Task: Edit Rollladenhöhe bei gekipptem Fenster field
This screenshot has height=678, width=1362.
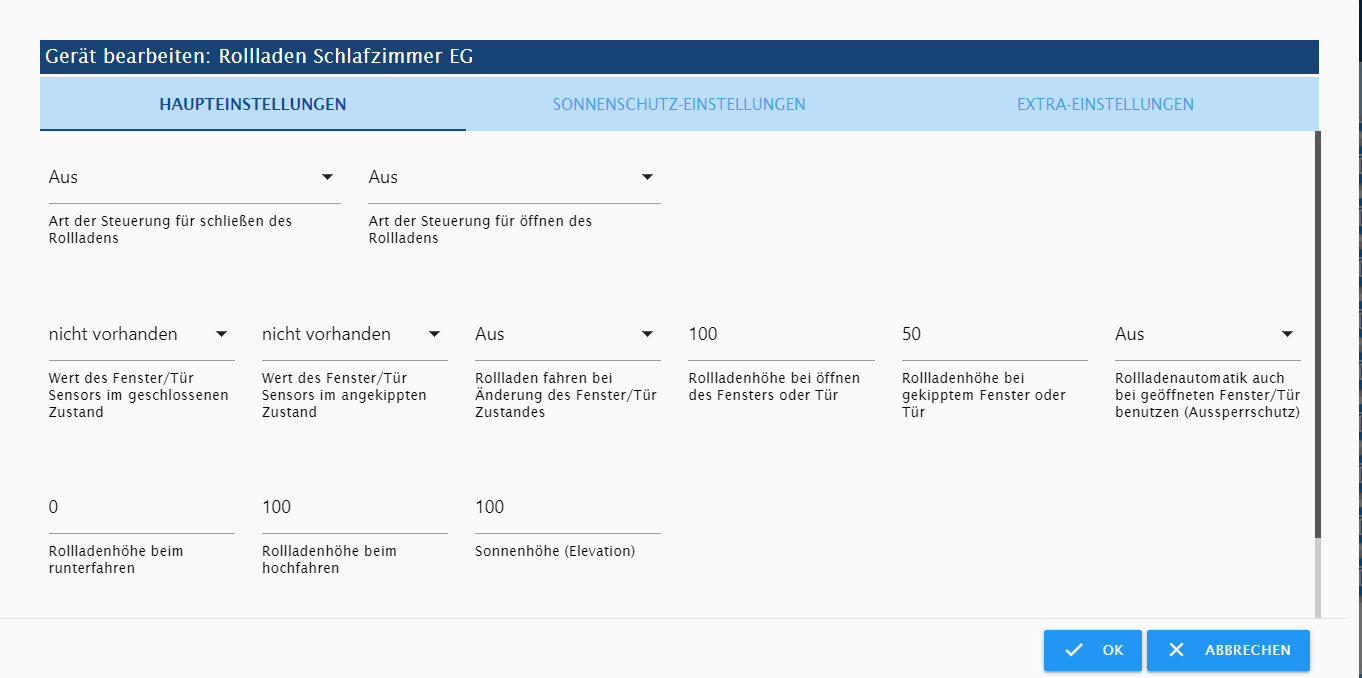Action: 994,334
